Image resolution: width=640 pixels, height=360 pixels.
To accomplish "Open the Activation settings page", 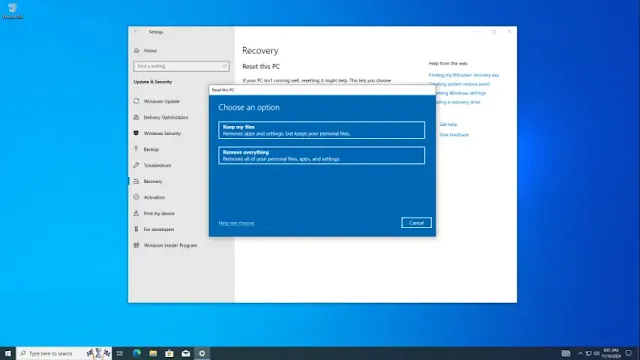I will click(154, 197).
